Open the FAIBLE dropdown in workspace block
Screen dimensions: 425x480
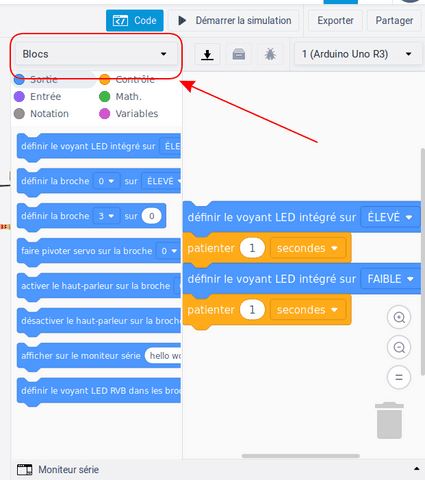[390, 279]
